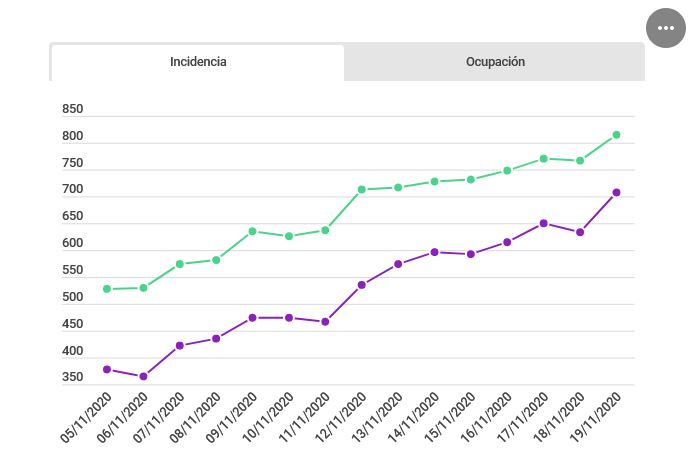Click the green data point for 09/11/2020
The width and height of the screenshot is (695, 459).
click(x=252, y=231)
